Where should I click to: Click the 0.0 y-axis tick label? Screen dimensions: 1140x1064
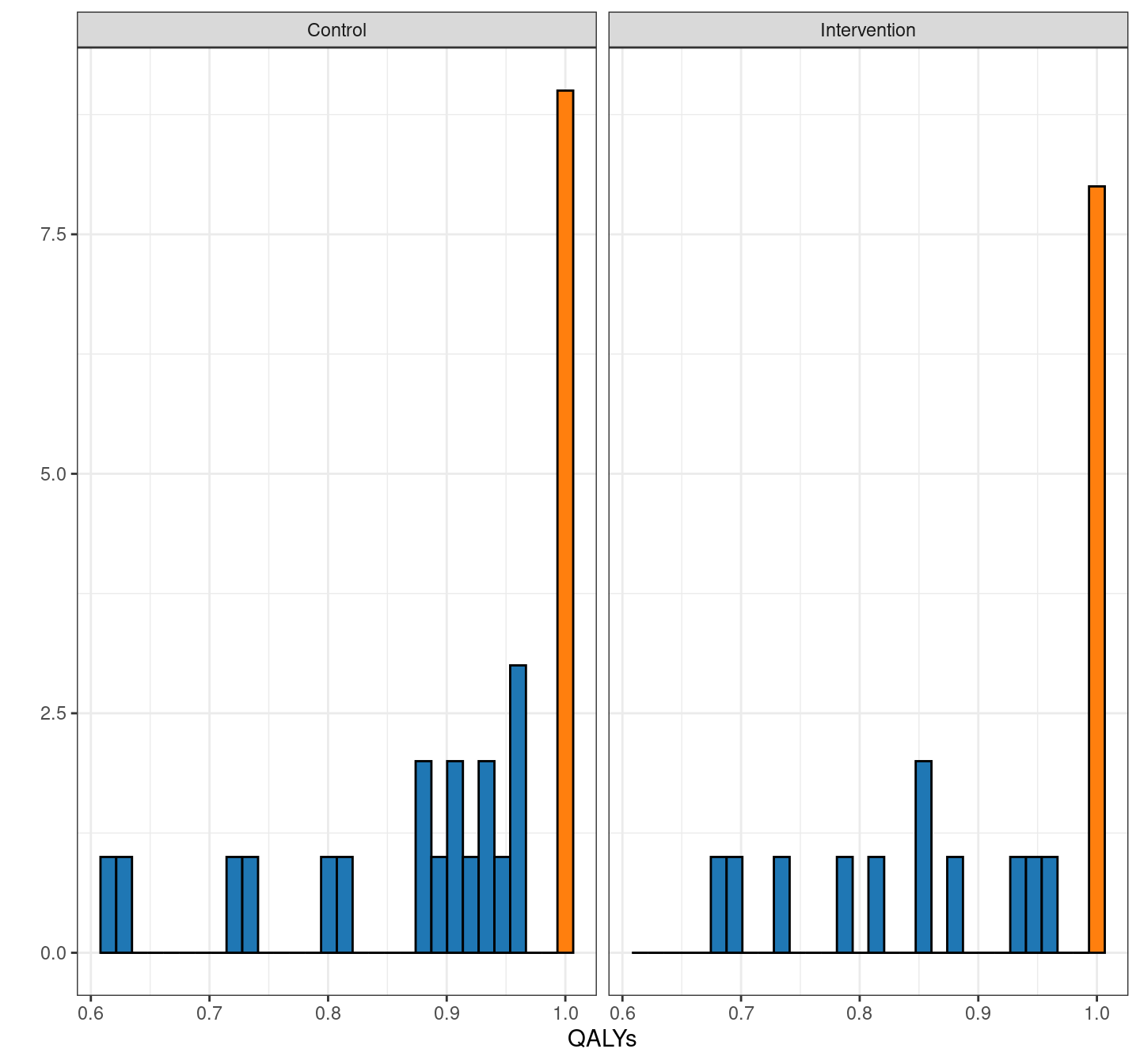54,953
